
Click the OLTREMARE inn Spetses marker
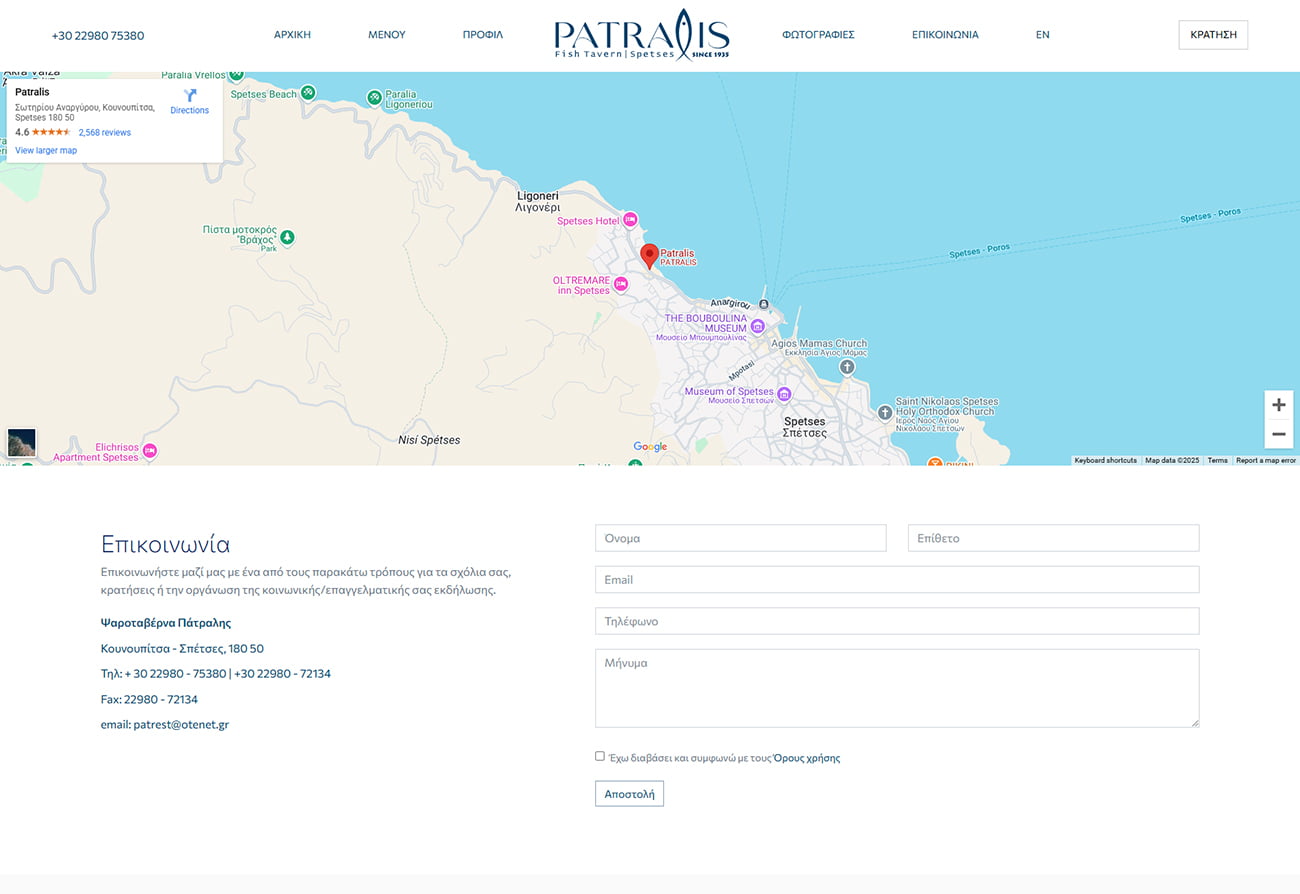pyautogui.click(x=620, y=285)
